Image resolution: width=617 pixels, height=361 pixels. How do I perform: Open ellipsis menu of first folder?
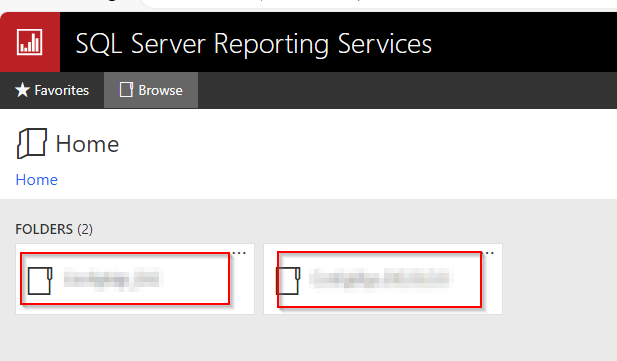[239, 253]
